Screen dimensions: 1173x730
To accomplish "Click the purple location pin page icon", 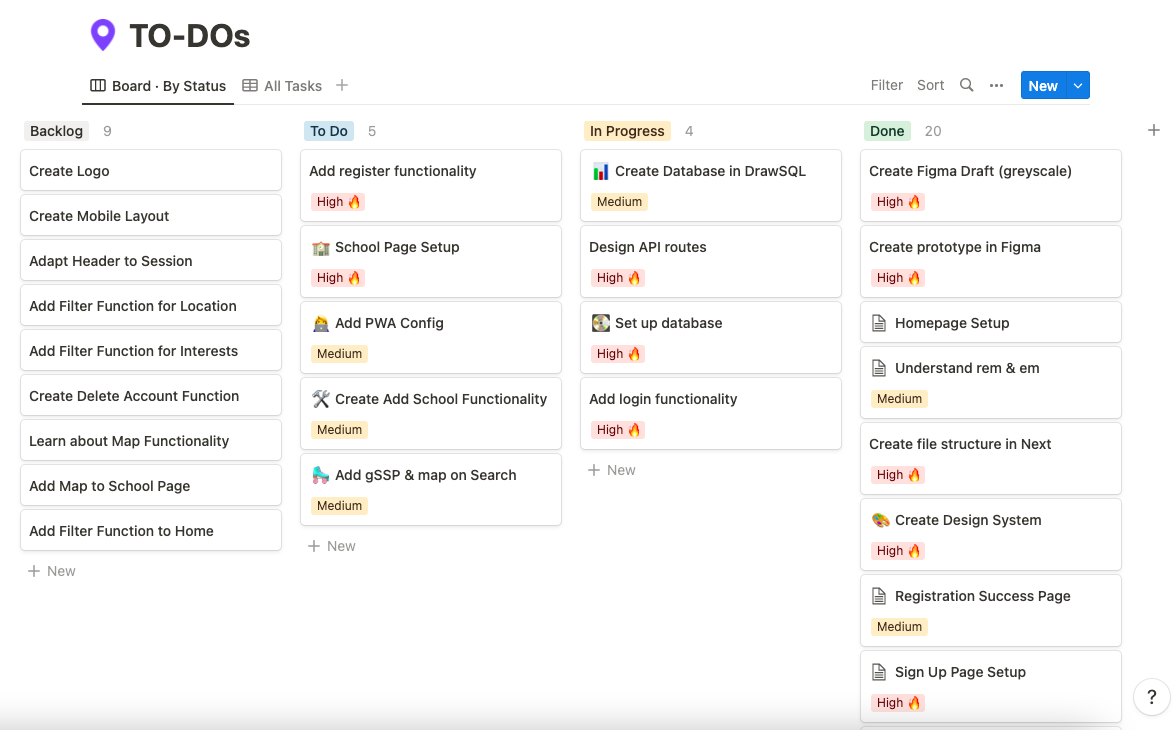I will coord(102,34).
